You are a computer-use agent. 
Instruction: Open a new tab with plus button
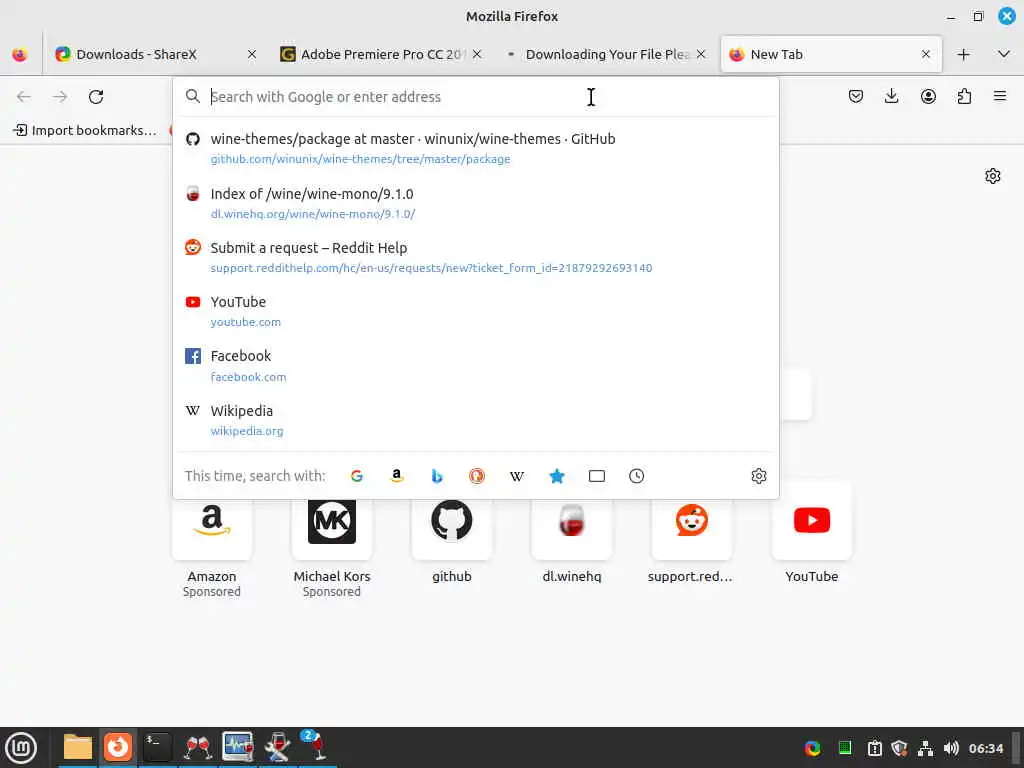pos(963,54)
